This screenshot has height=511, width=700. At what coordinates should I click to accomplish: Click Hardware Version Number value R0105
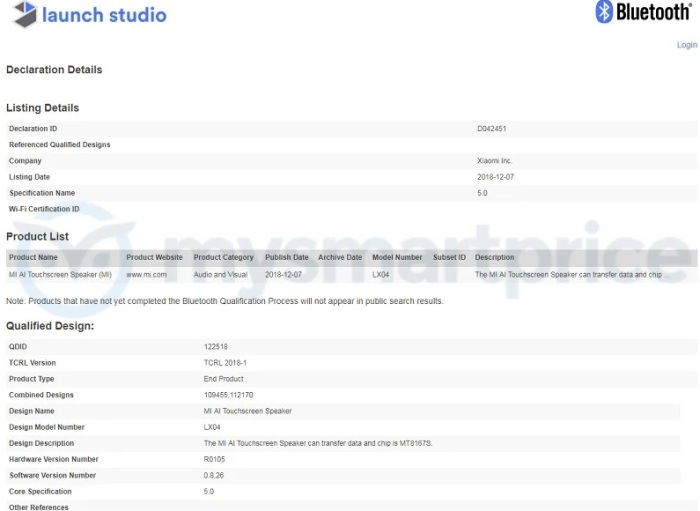tap(214, 459)
